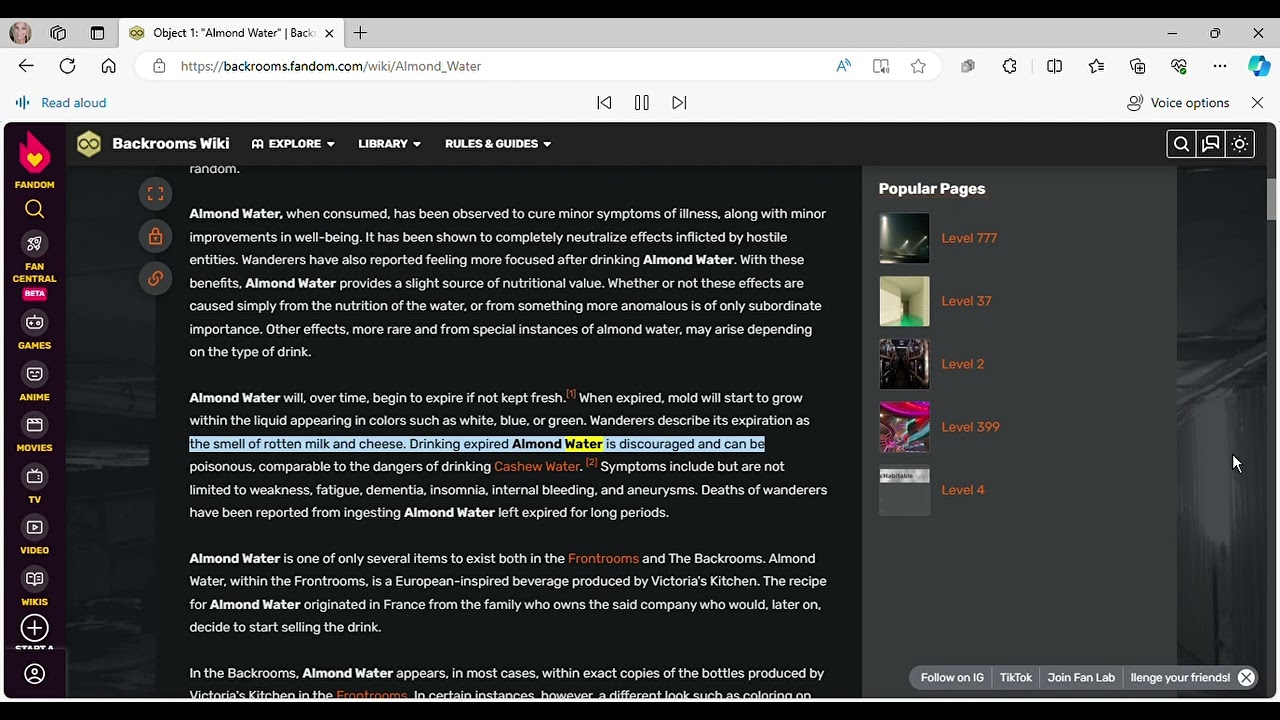Open the Anime section
1280x720 pixels.
pyautogui.click(x=35, y=382)
